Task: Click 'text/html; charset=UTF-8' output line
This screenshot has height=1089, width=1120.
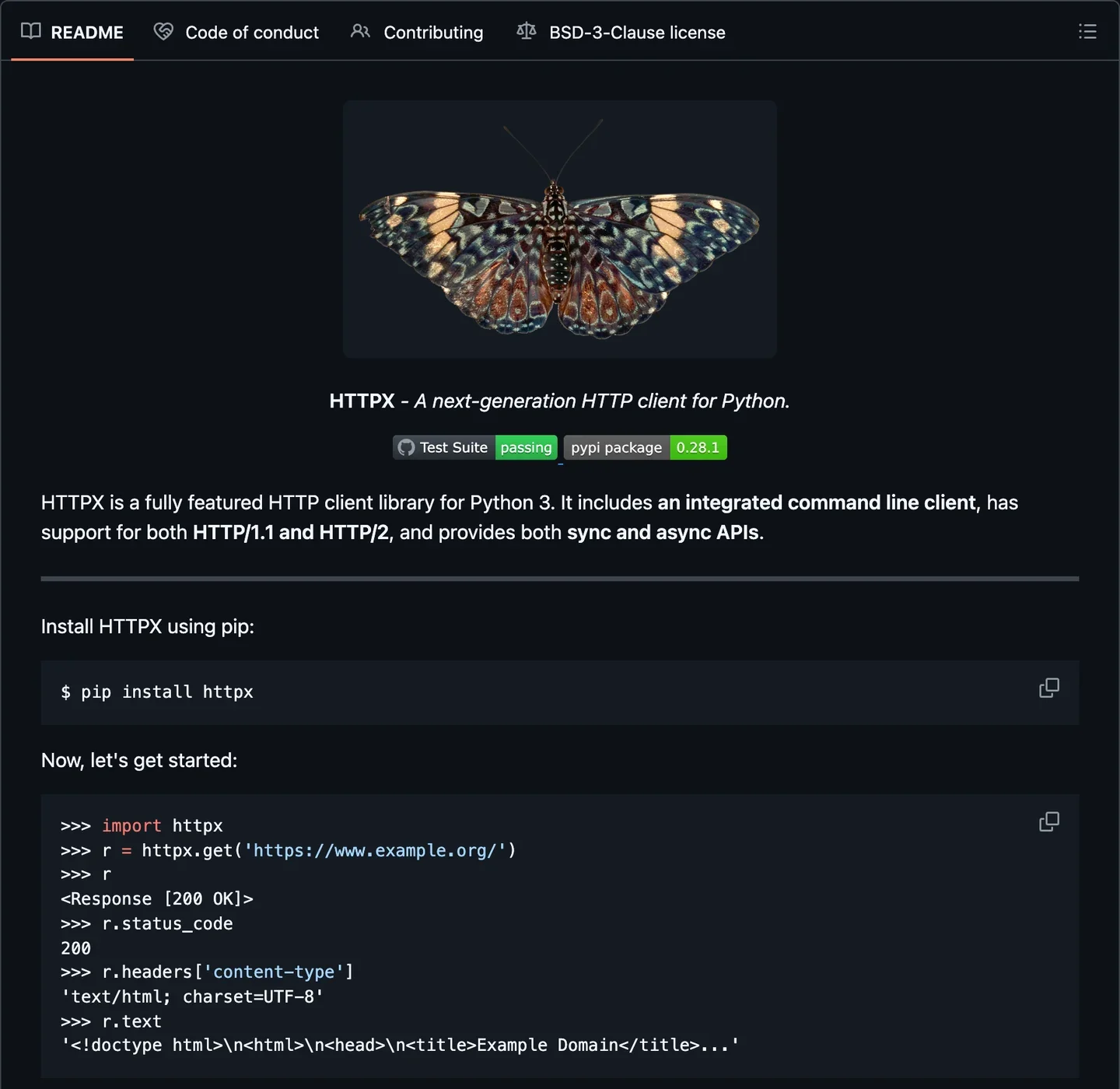Action: tap(192, 996)
